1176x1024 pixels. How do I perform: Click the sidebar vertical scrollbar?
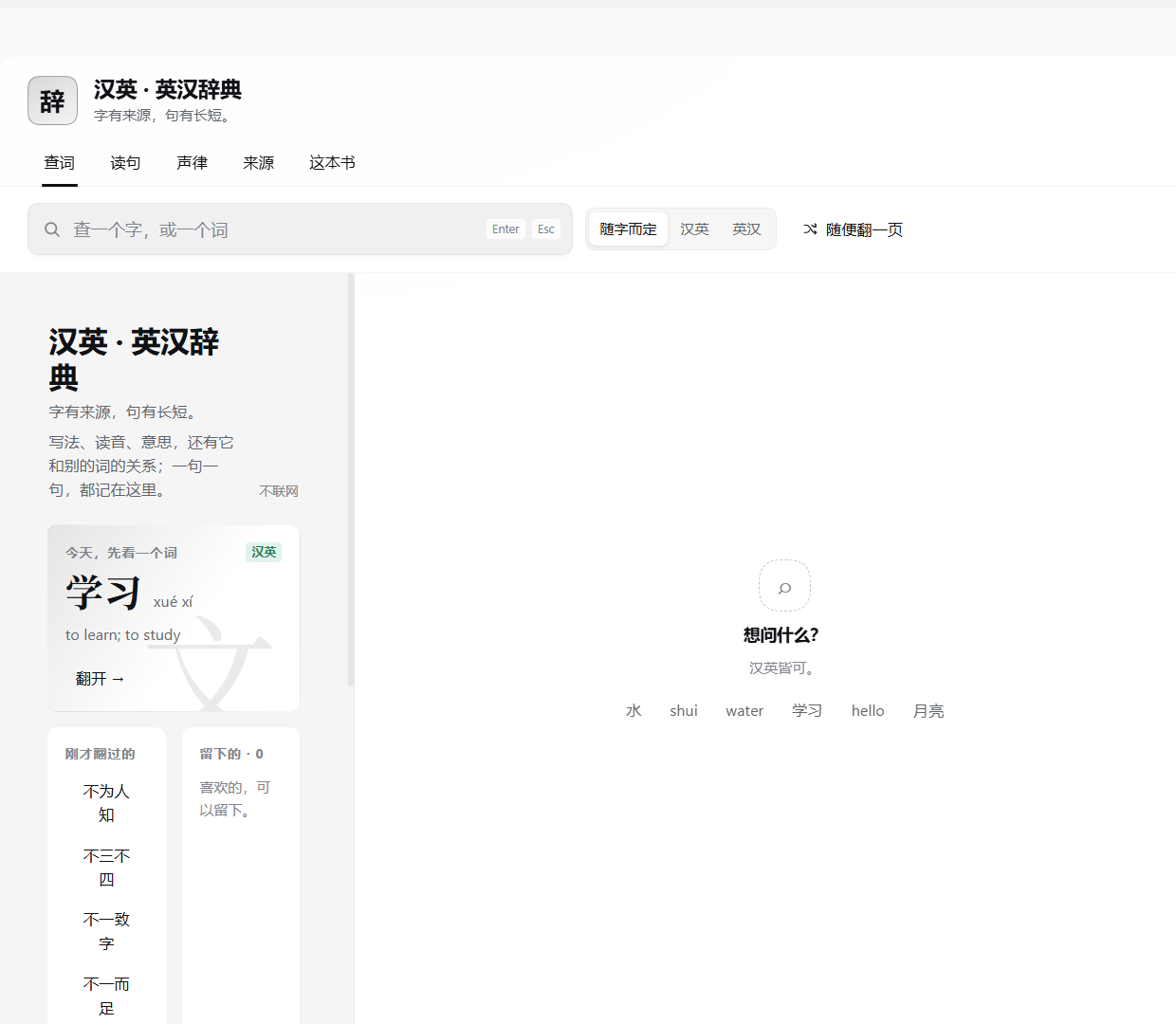[x=351, y=480]
